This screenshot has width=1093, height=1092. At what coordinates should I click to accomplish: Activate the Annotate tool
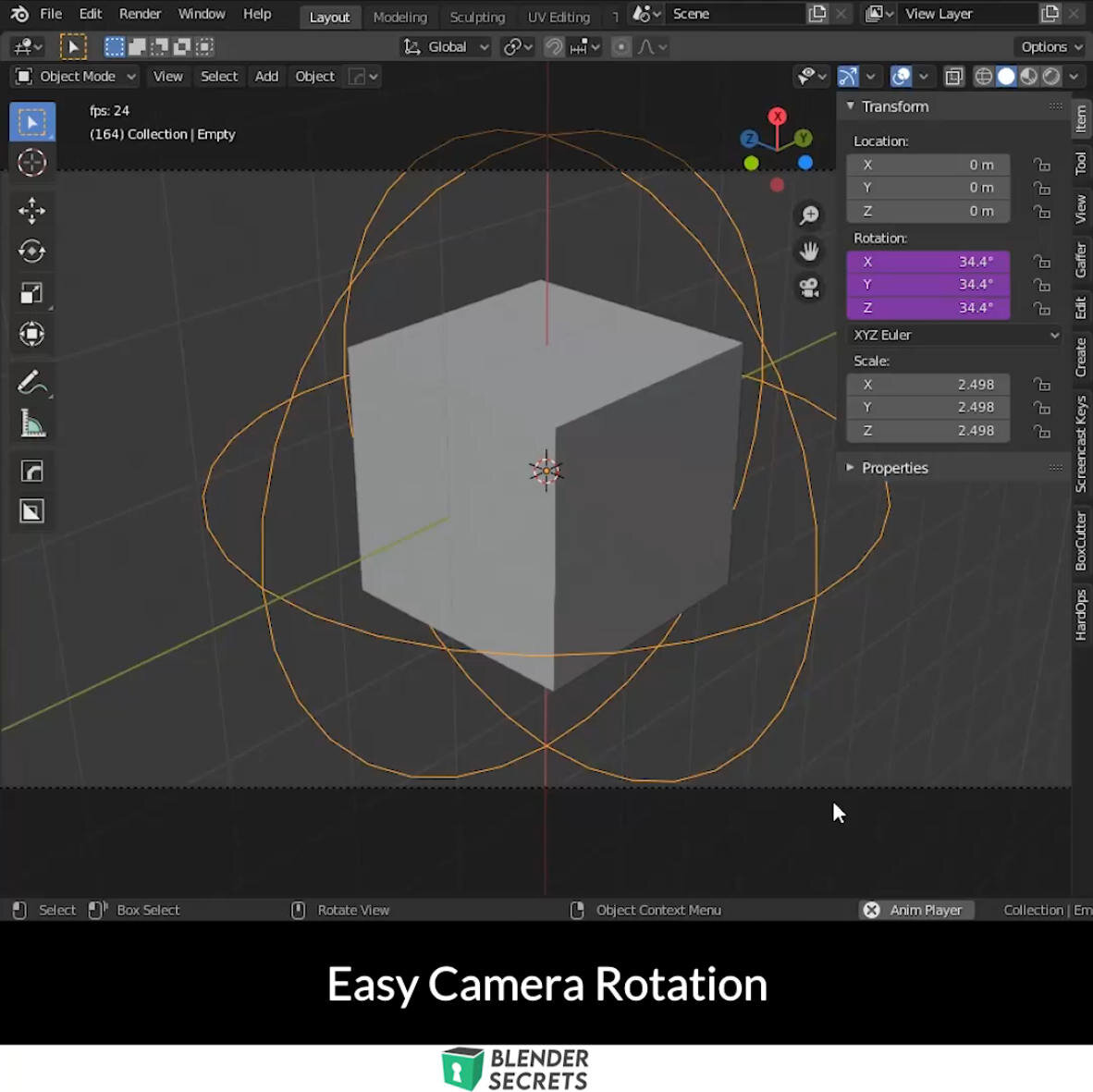tap(31, 382)
